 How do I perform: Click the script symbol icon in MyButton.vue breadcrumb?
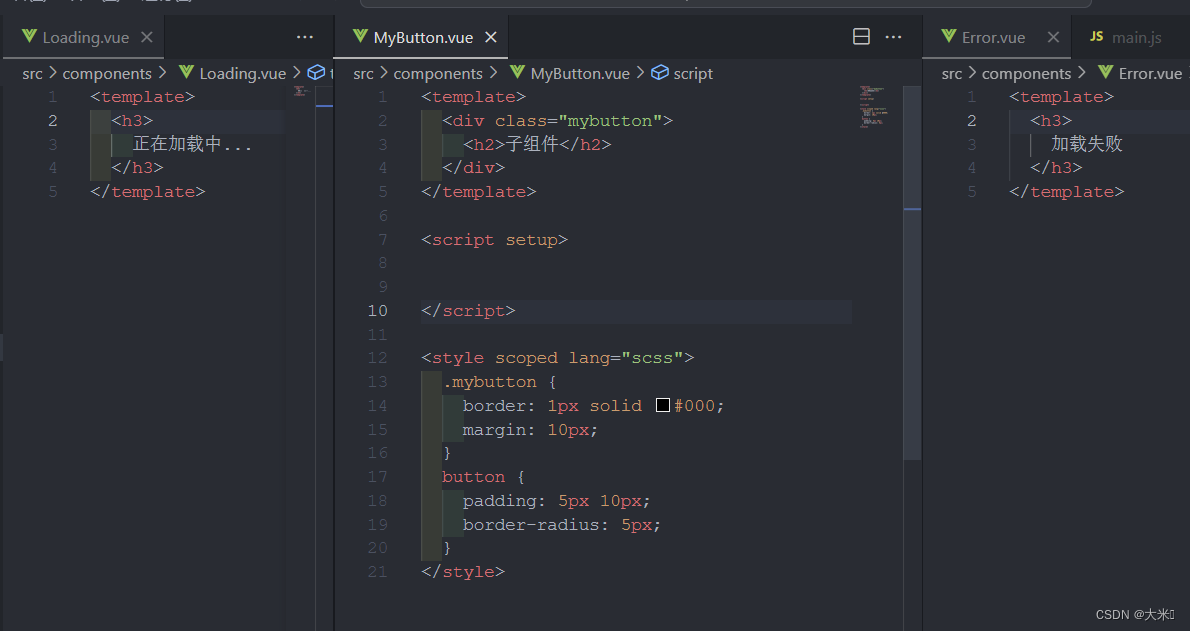[x=659, y=72]
